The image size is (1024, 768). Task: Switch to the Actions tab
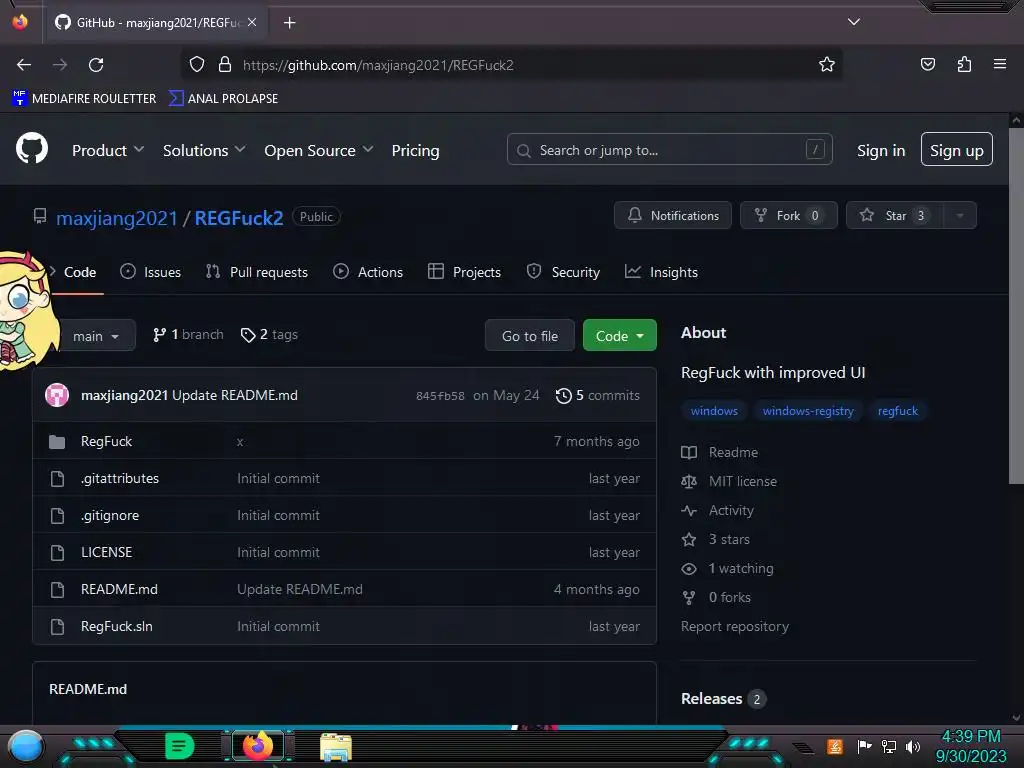[368, 272]
